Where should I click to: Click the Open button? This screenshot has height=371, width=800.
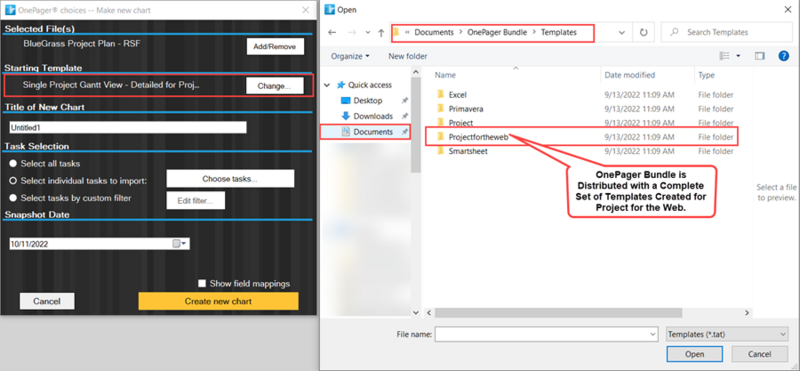694,354
